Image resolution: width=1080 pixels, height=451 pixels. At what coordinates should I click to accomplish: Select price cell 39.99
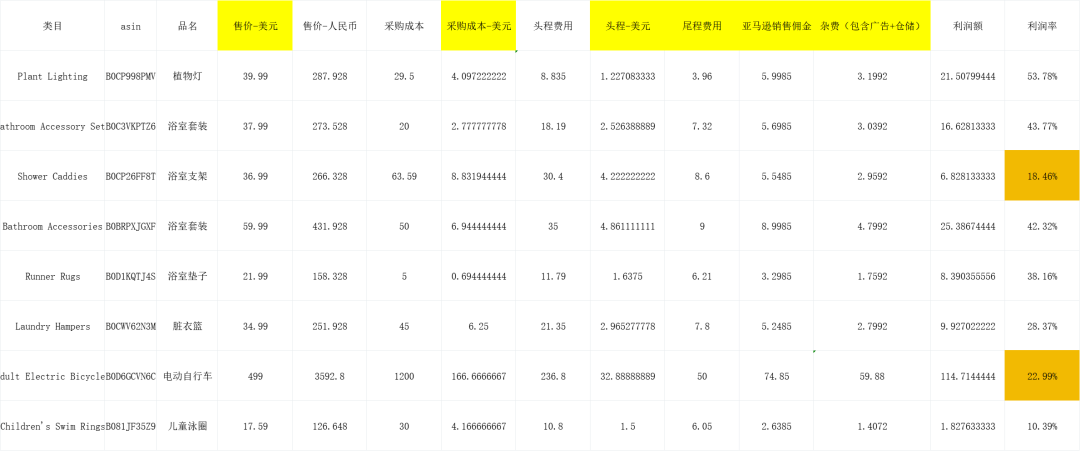pos(255,76)
